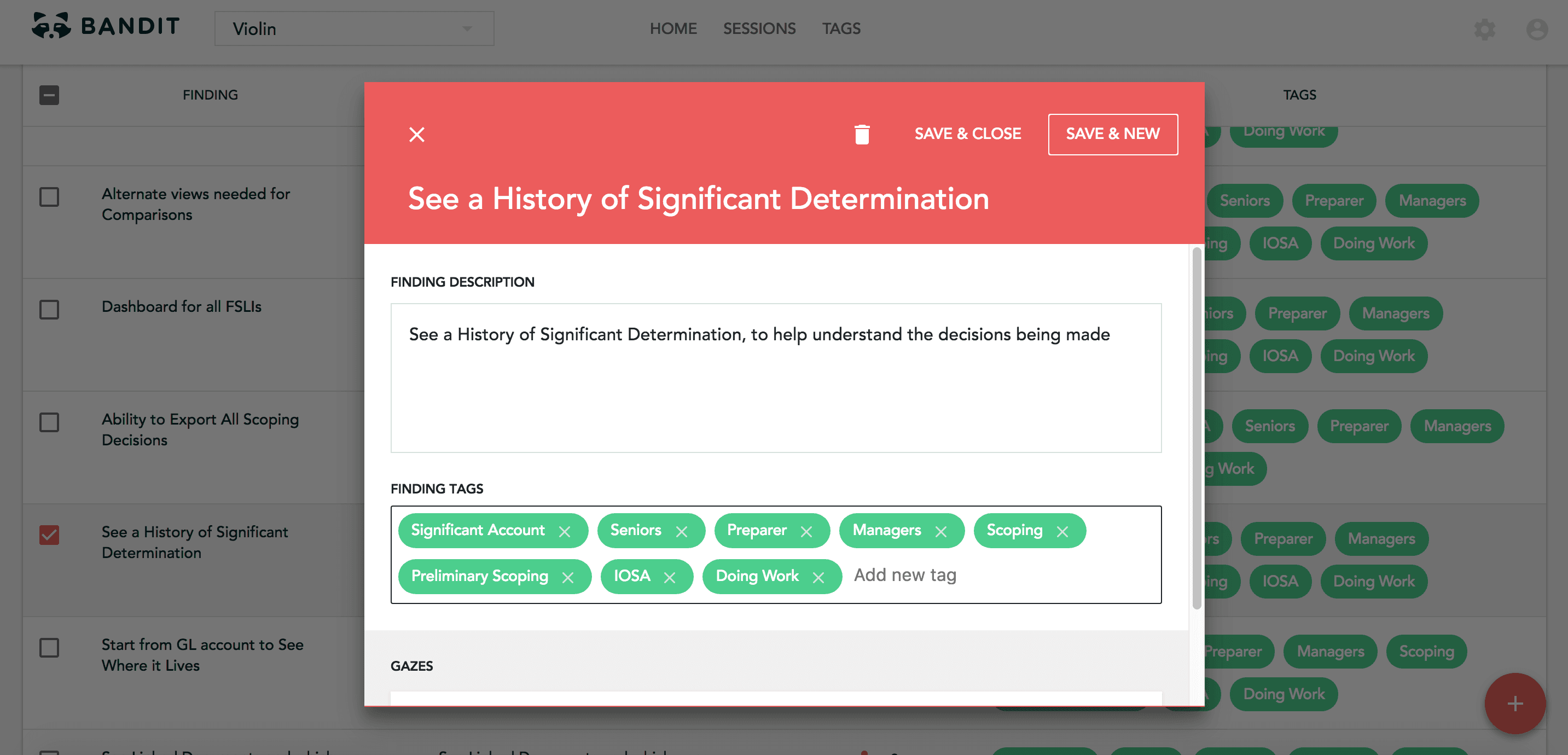The height and width of the screenshot is (755, 1568).
Task: Click the FINDING column header
Action: 210,95
